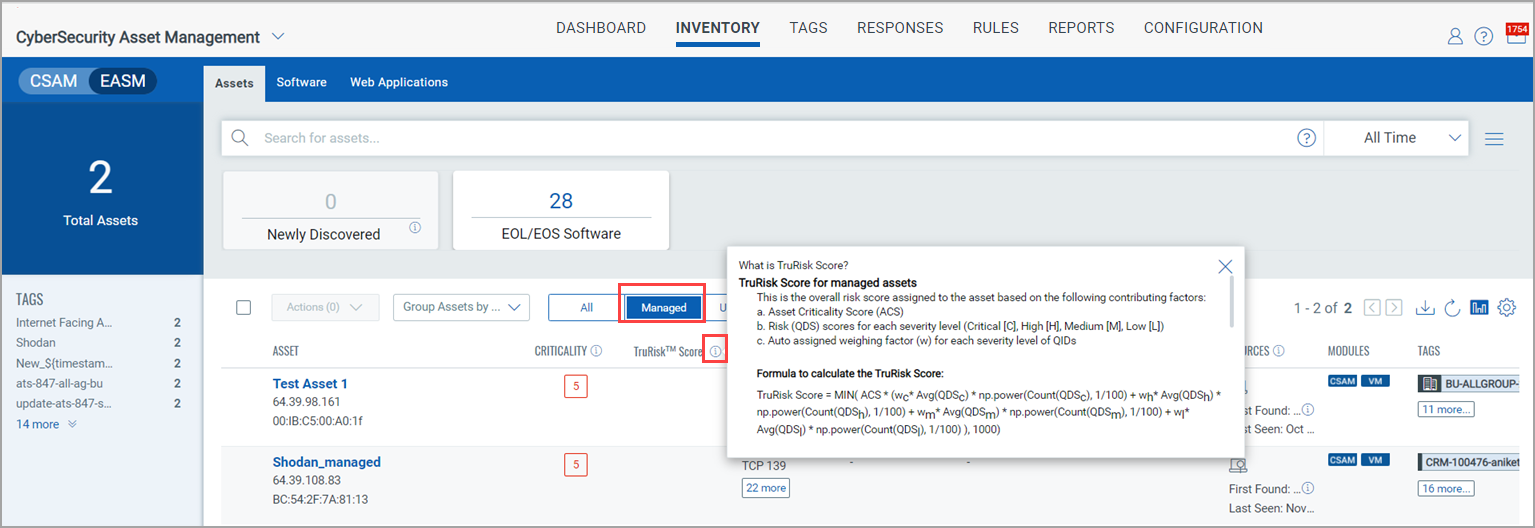Open the RULES menu
The image size is (1535, 528).
pyautogui.click(x=996, y=28)
